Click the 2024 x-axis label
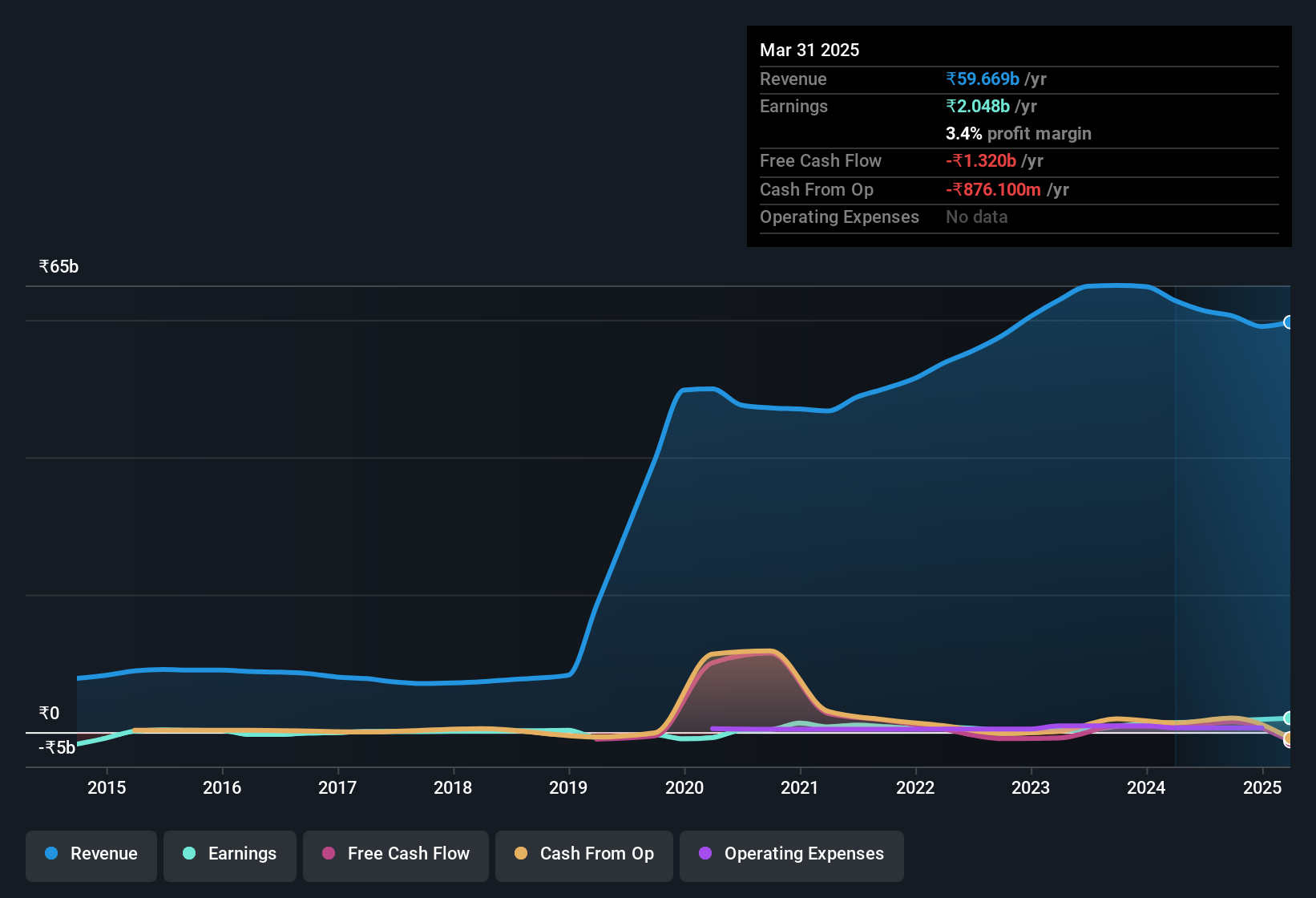The height and width of the screenshot is (898, 1316). (1146, 787)
